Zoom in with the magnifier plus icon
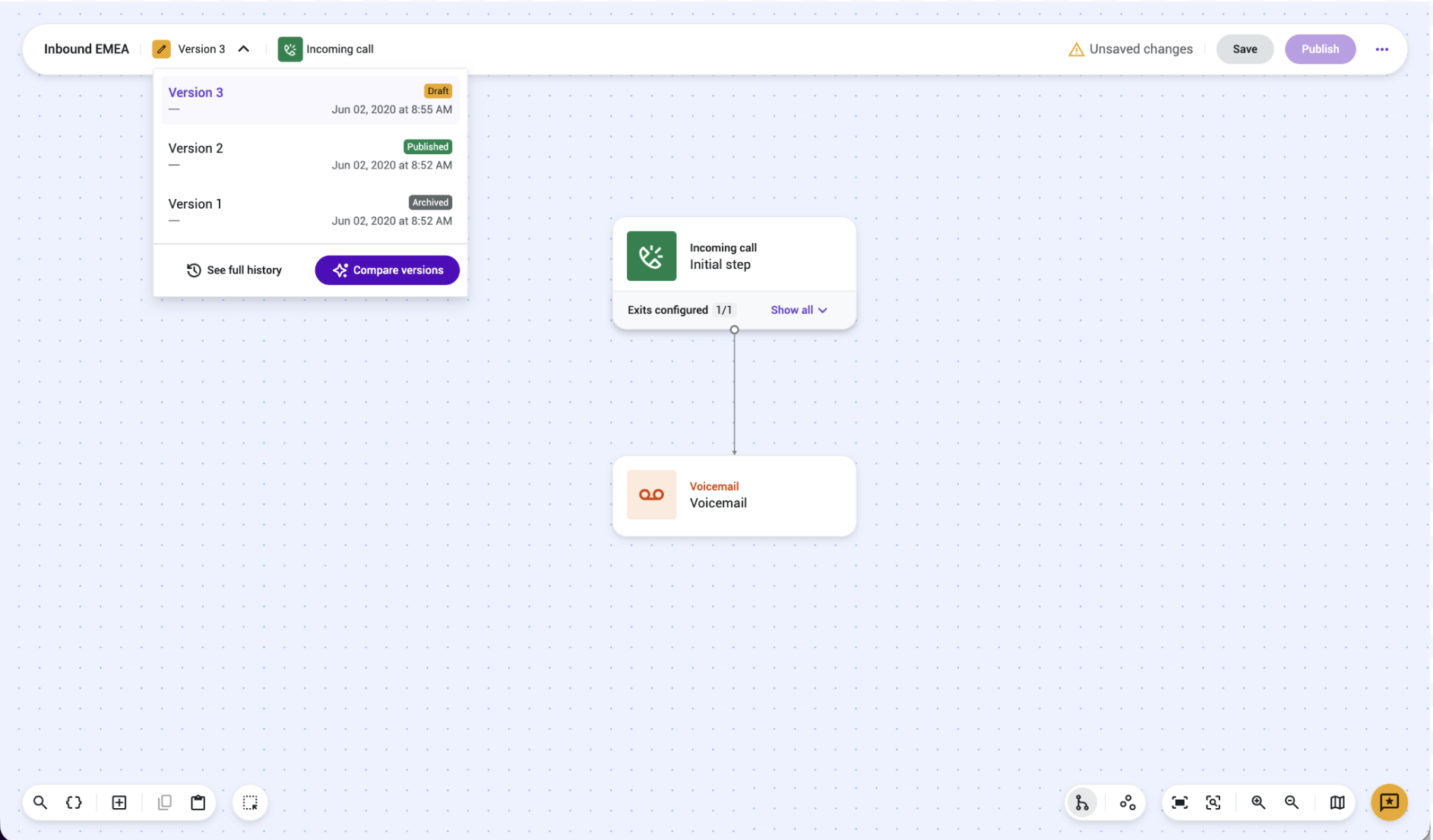This screenshot has height=840, width=1433. click(x=1258, y=802)
